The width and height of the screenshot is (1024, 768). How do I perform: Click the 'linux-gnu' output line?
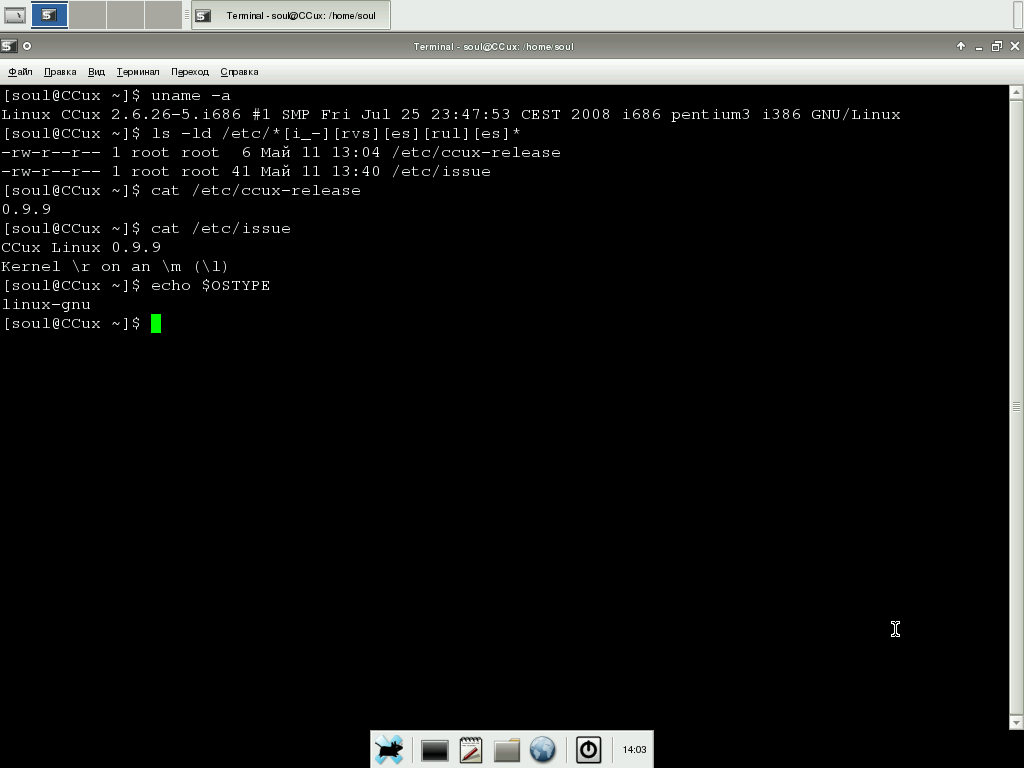coord(46,304)
